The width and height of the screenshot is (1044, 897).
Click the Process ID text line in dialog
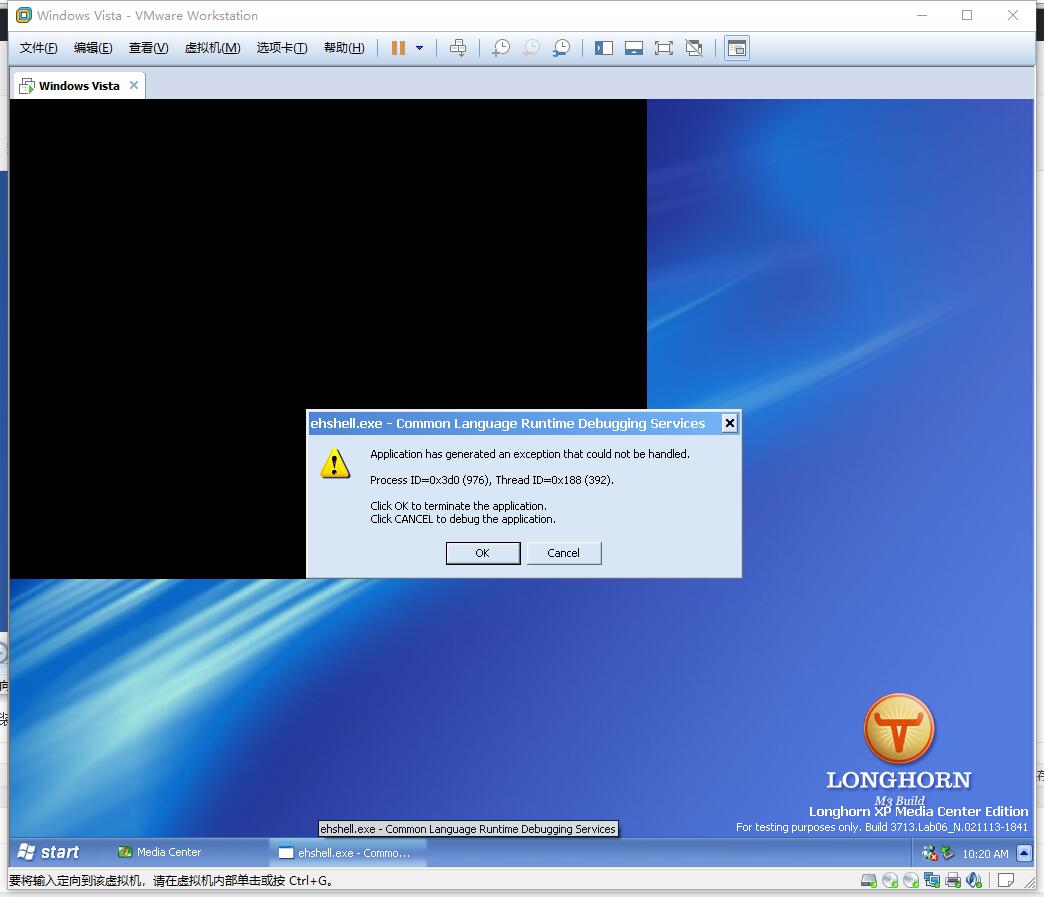[x=491, y=480]
